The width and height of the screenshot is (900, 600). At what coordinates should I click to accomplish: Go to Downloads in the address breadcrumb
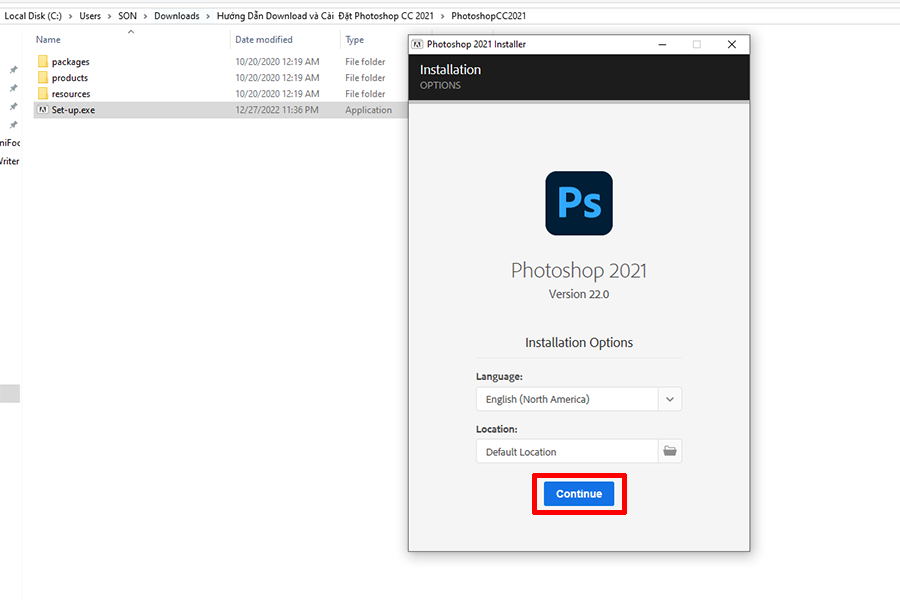(x=176, y=16)
